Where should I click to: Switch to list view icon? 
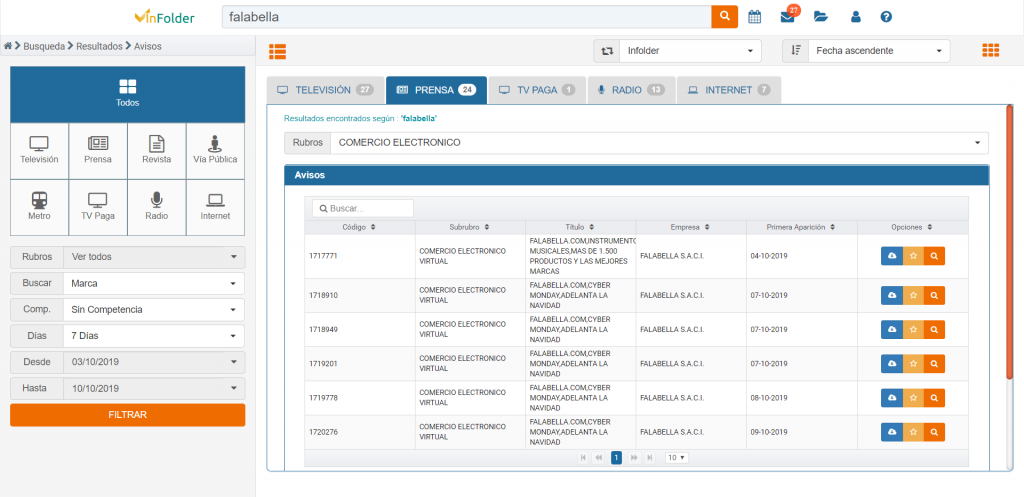coord(278,51)
